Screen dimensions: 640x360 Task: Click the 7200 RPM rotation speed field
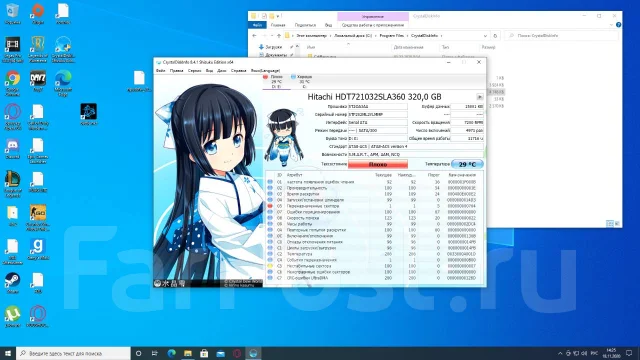467,122
